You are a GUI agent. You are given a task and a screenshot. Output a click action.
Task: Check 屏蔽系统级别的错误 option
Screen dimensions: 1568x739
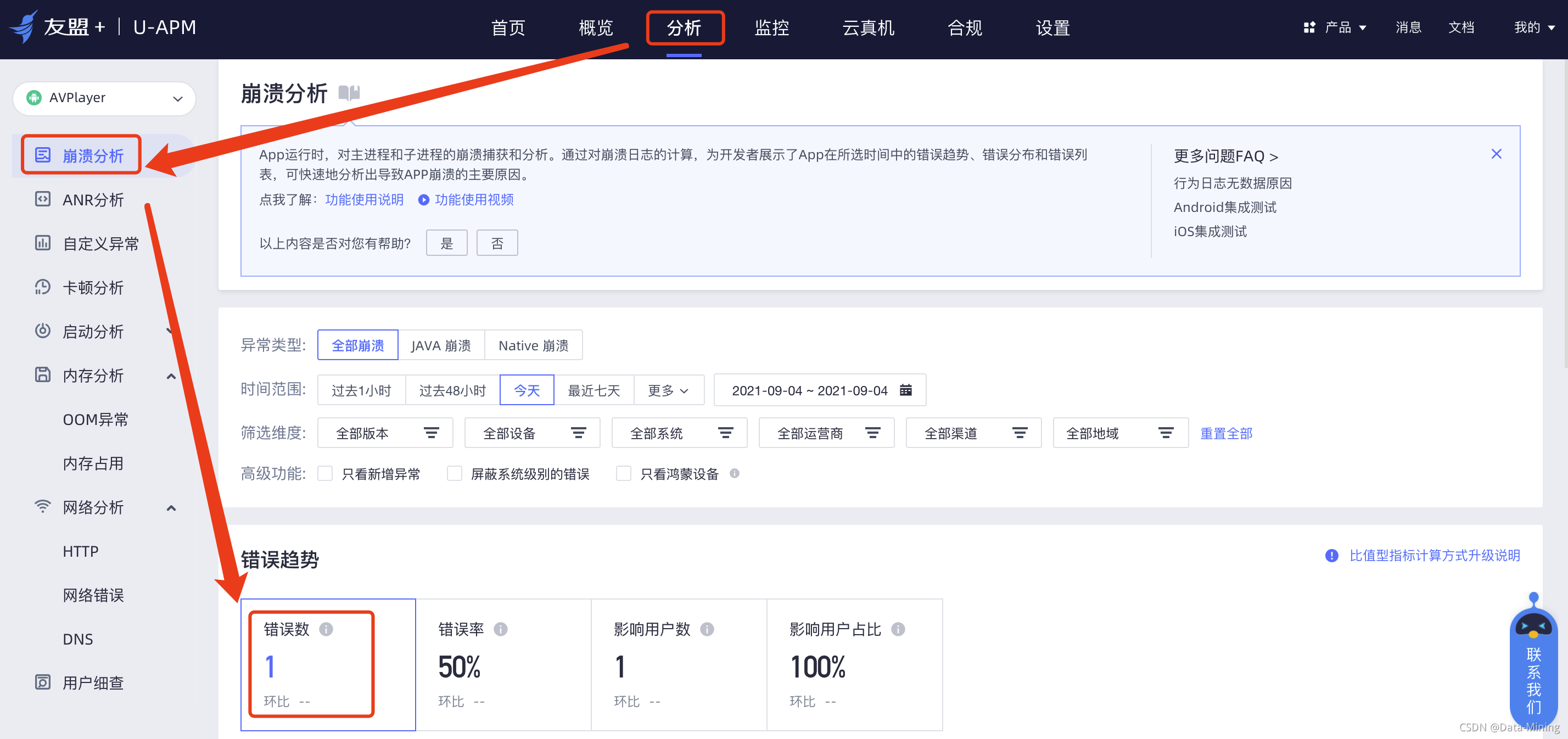(x=454, y=474)
